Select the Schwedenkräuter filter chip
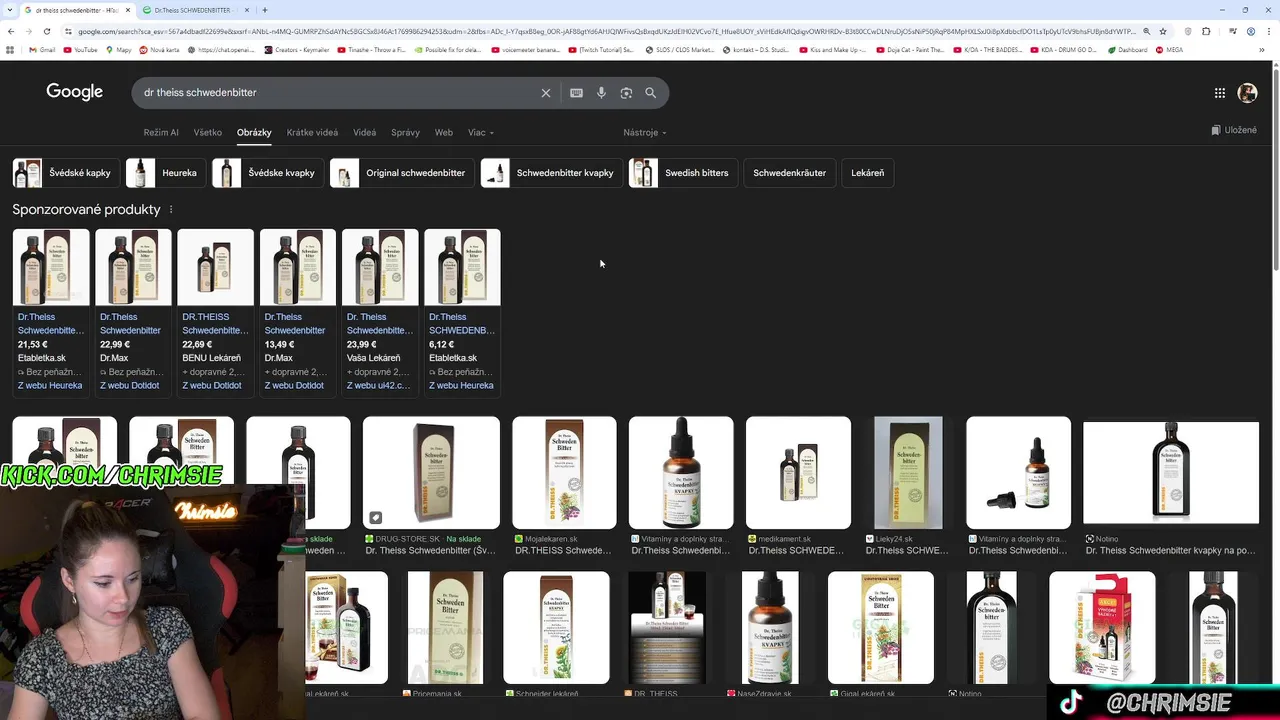Viewport: 1280px width, 720px height. point(790,173)
